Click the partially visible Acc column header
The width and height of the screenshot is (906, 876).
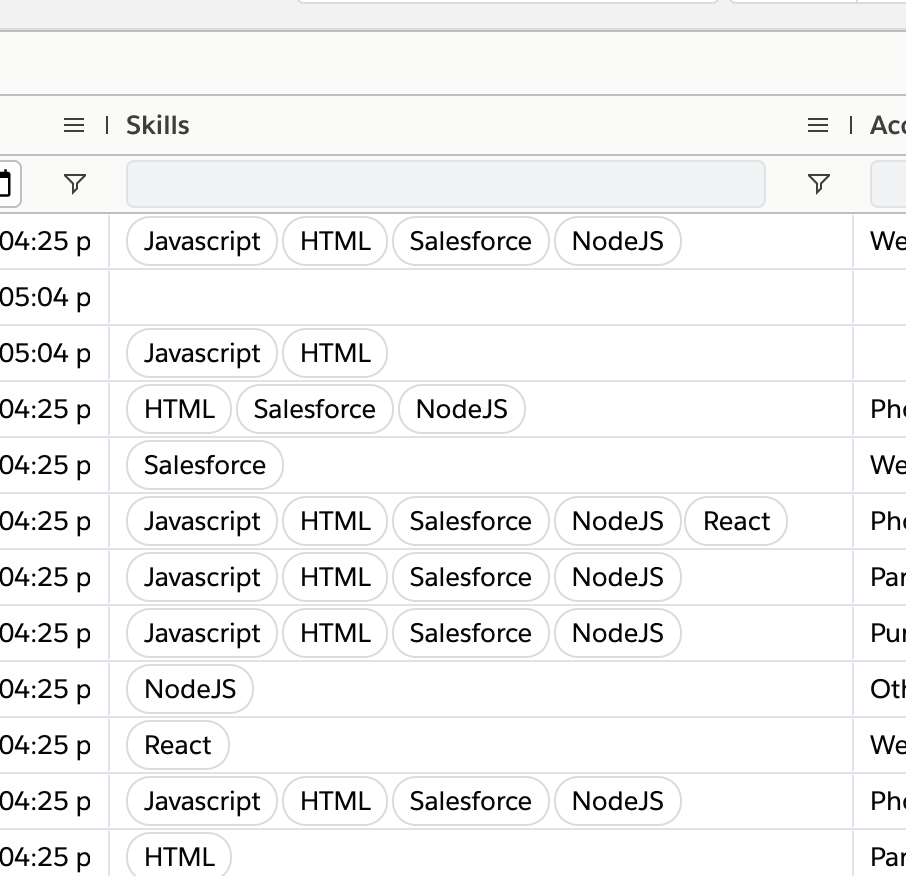(887, 125)
